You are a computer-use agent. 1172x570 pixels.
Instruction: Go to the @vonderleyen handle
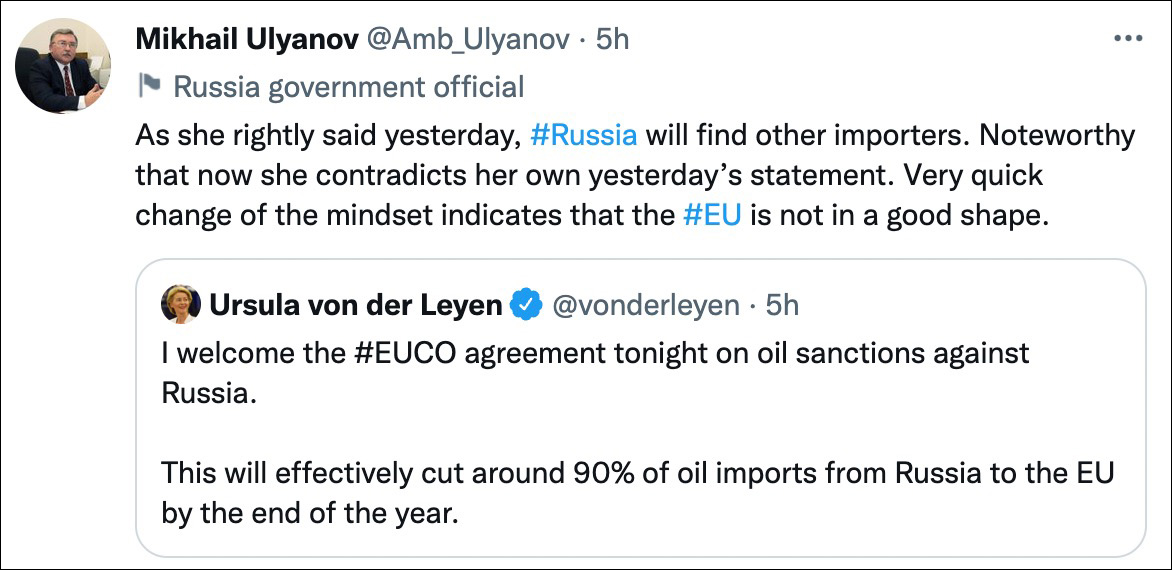(647, 305)
